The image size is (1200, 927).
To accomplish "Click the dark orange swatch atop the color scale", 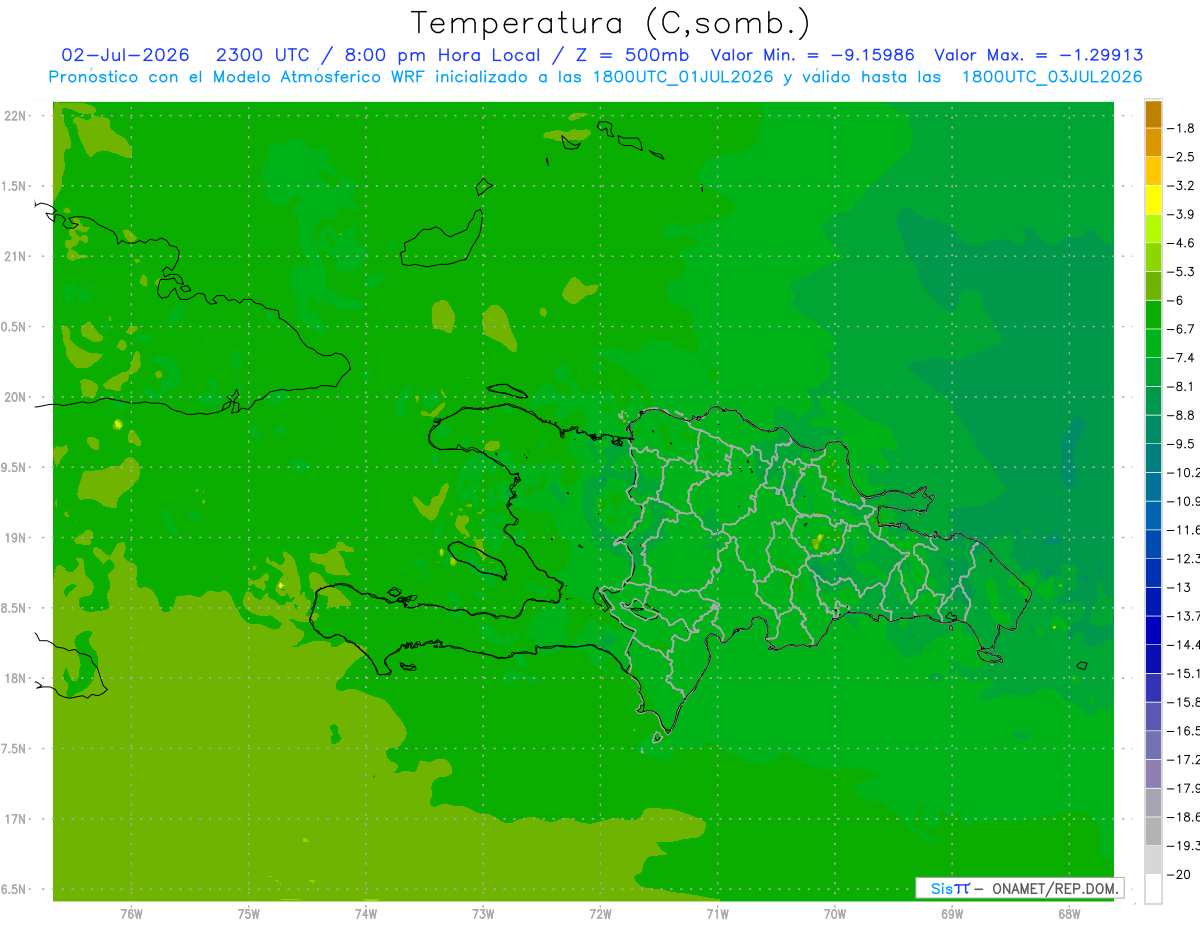I will click(x=1153, y=114).
